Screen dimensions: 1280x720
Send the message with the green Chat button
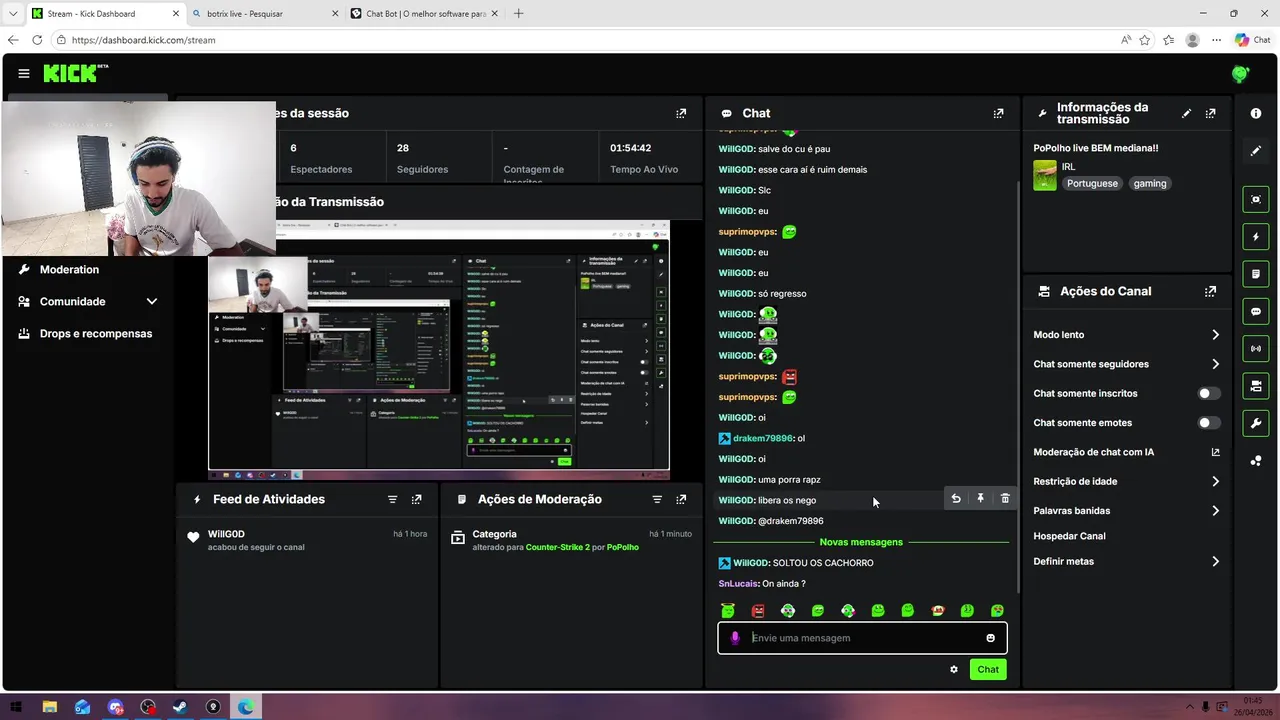988,670
